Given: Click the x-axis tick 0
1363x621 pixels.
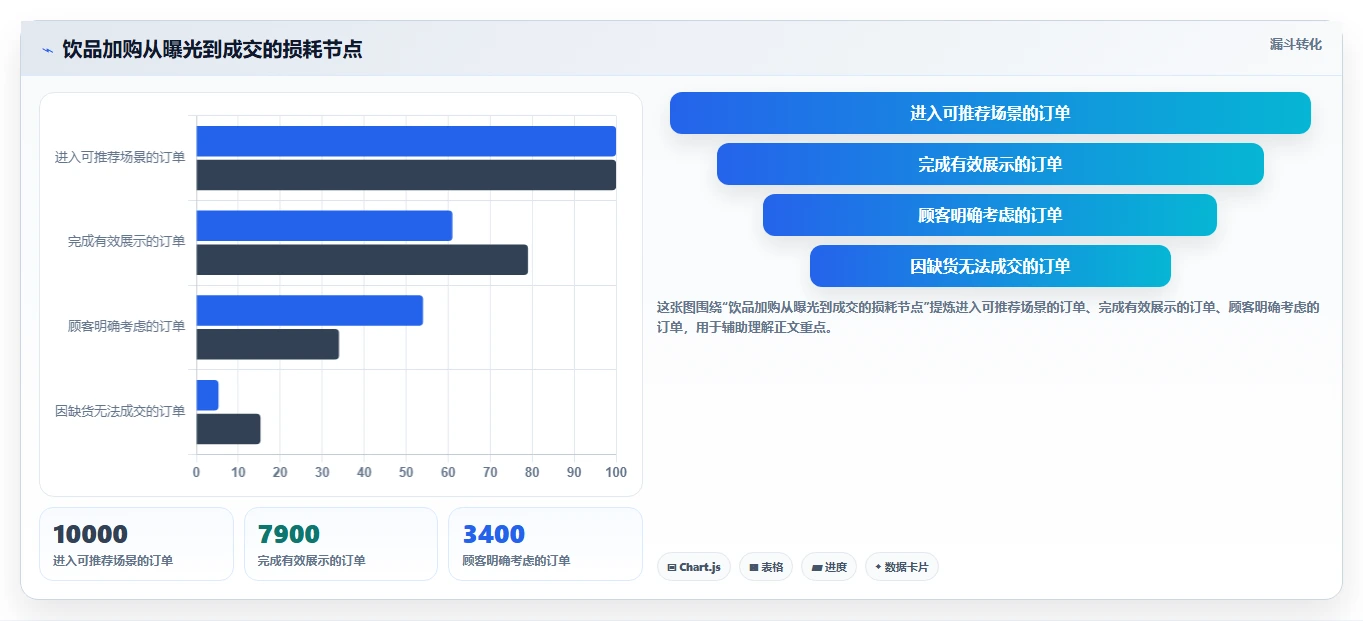Looking at the screenshot, I should pos(196,472).
